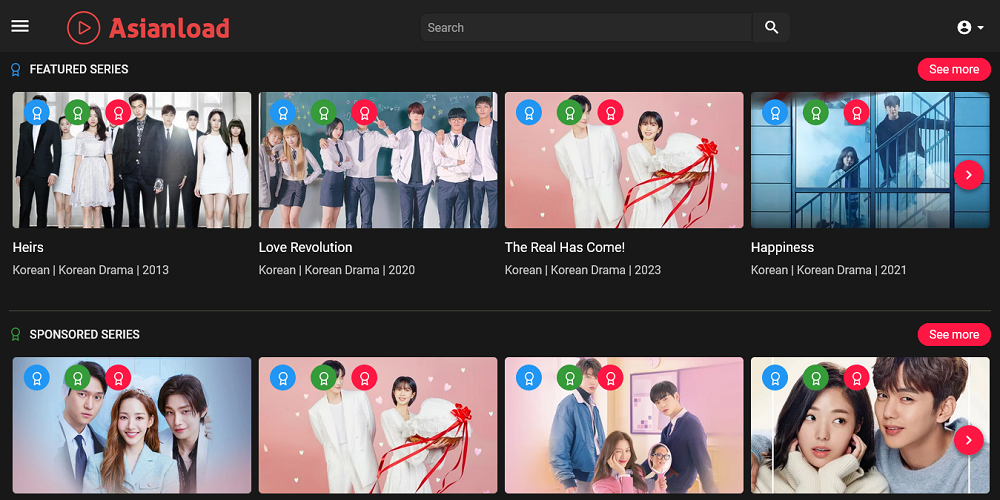Click the green ribbon icon beside Sponsored Series
Screen dimensions: 1000x500
[x=16, y=334]
